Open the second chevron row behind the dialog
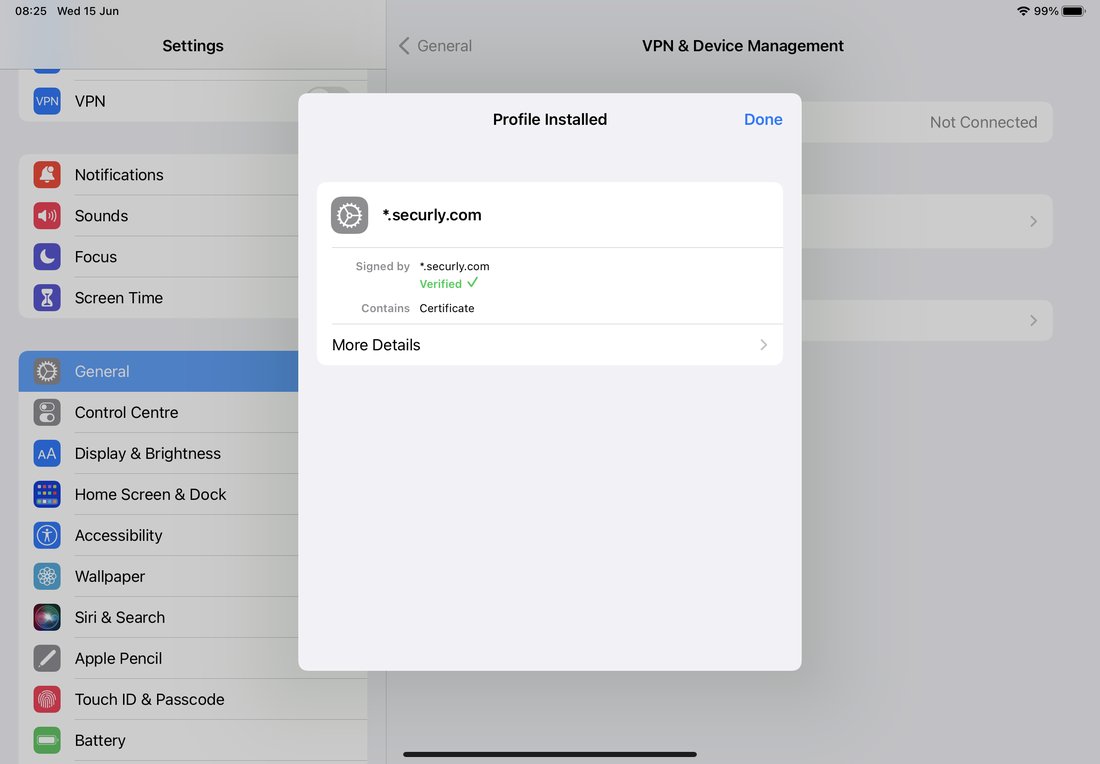The width and height of the screenshot is (1100, 764). point(927,321)
